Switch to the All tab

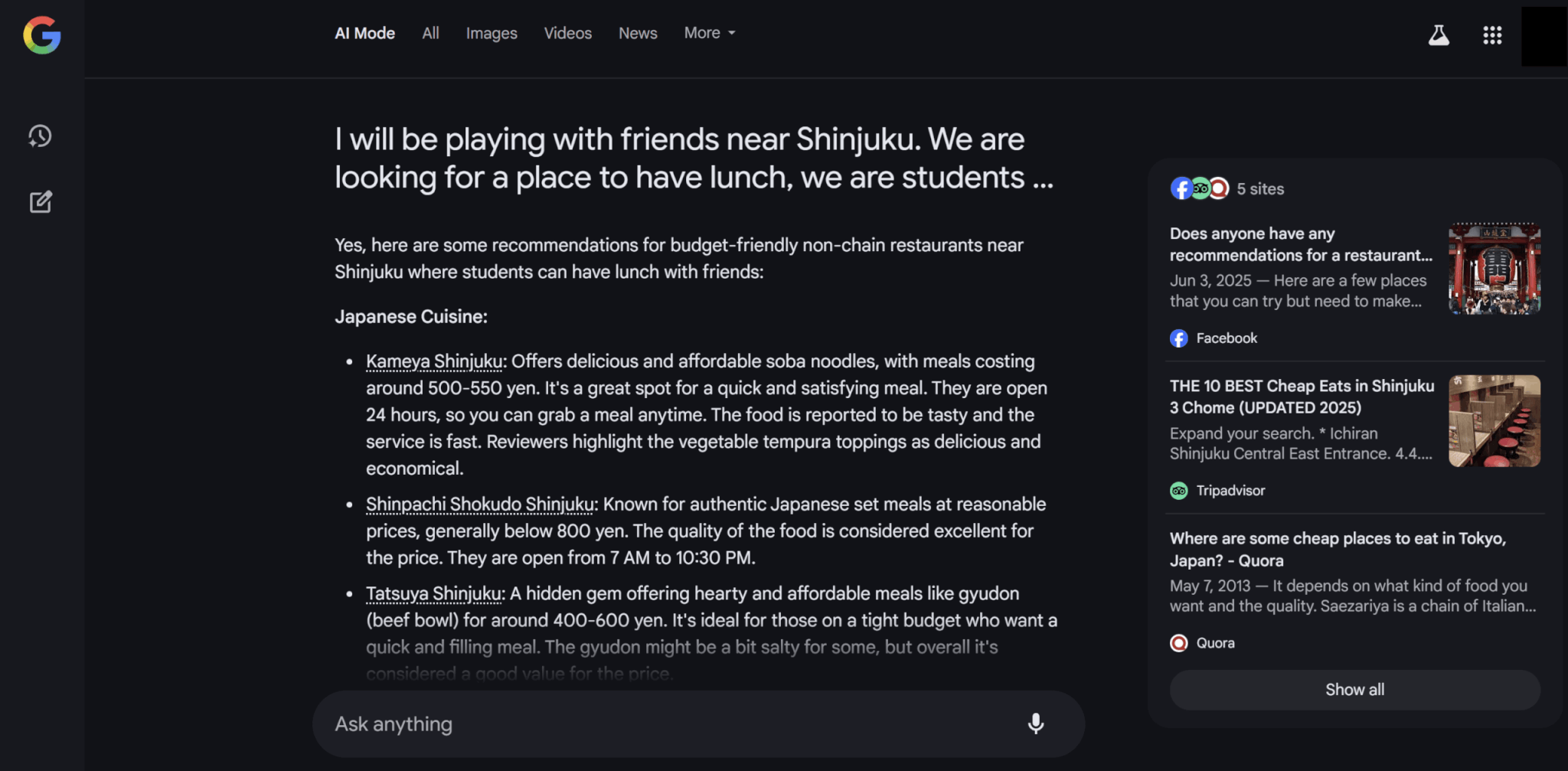tap(430, 33)
